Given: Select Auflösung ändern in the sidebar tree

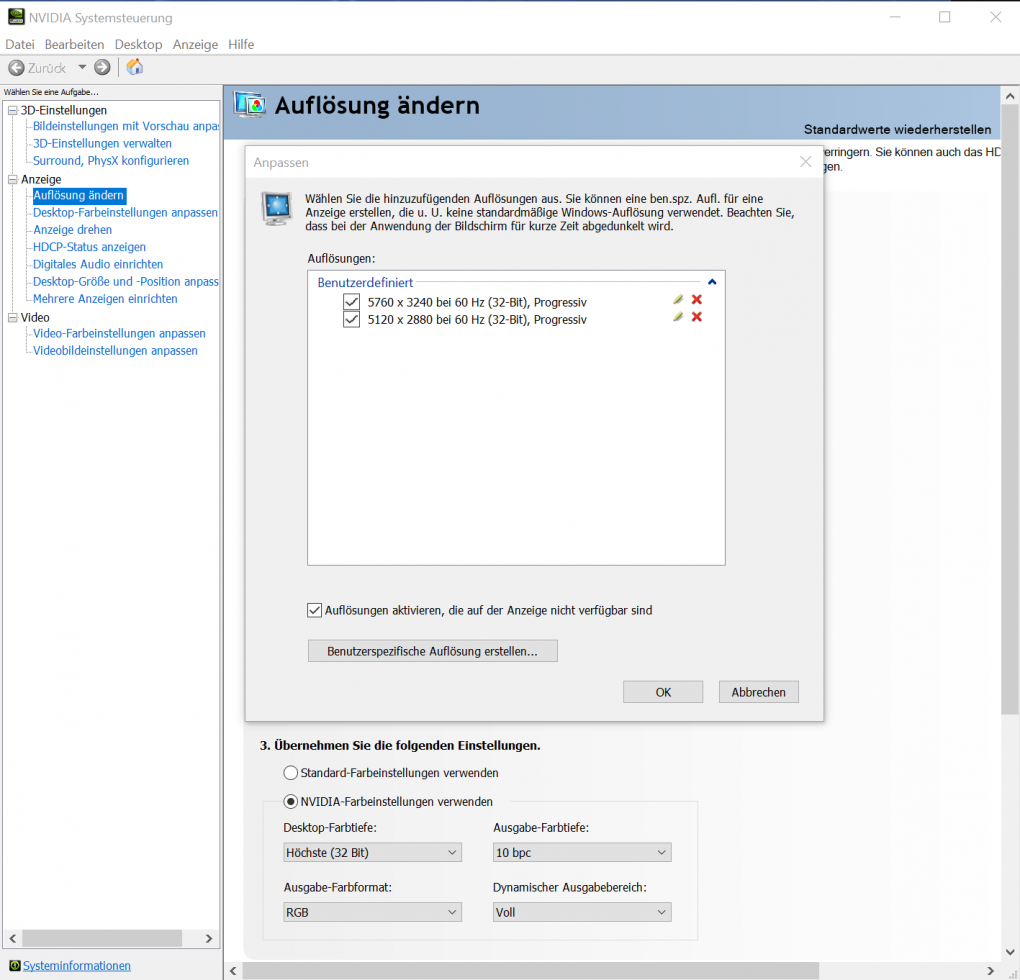Looking at the screenshot, I should 79,195.
